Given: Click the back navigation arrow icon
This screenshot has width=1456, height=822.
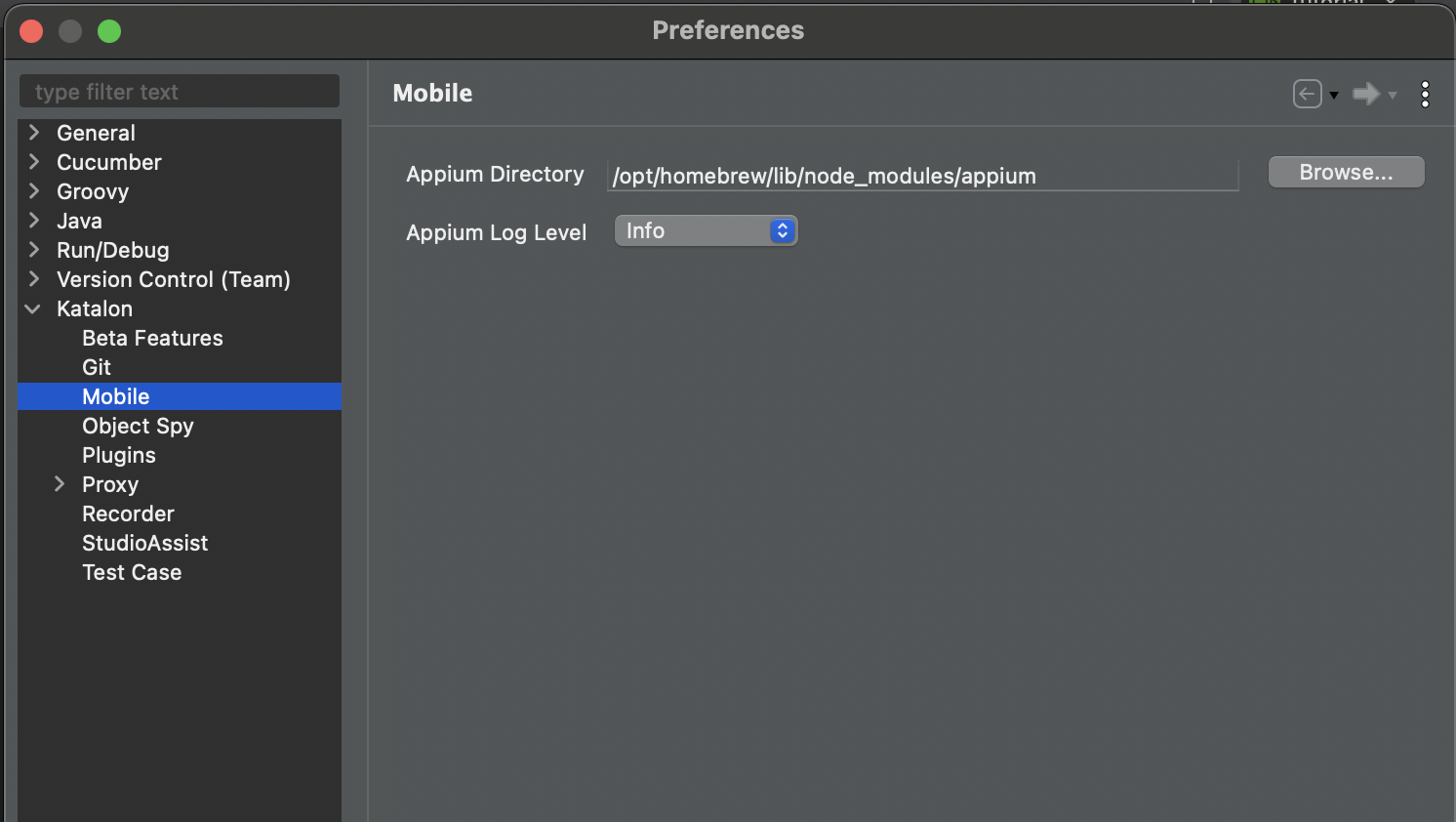Looking at the screenshot, I should [1307, 94].
